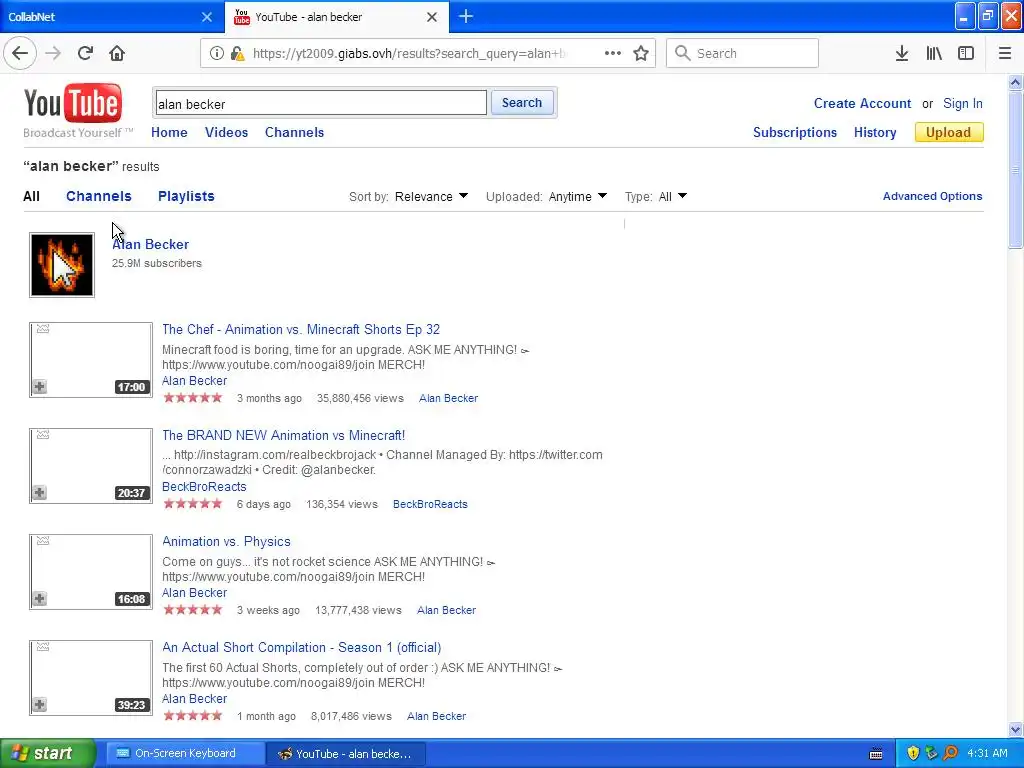
Task: Click the YouTube - alan becker taskbar button
Action: 347,754
